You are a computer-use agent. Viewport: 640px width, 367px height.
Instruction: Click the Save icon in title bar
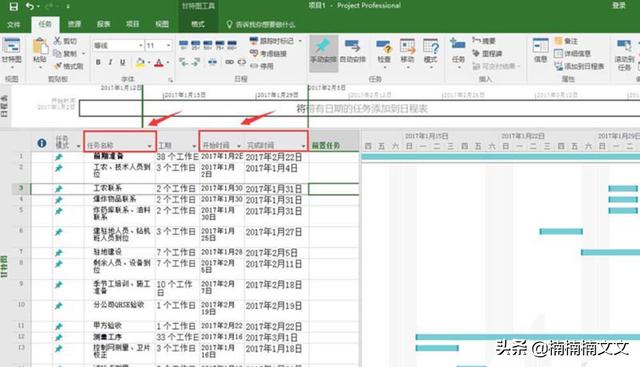coord(13,6)
